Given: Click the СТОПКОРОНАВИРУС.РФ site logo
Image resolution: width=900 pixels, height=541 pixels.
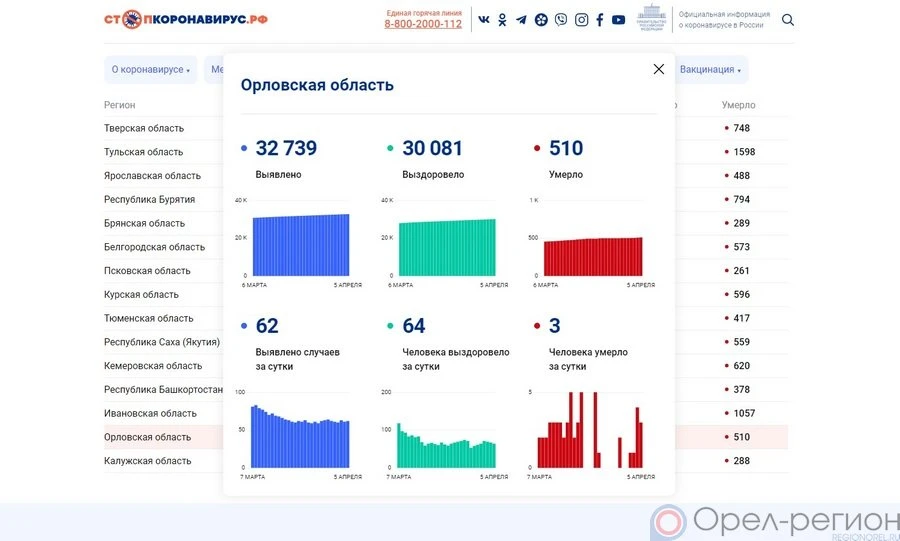Looking at the screenshot, I should pos(186,19).
